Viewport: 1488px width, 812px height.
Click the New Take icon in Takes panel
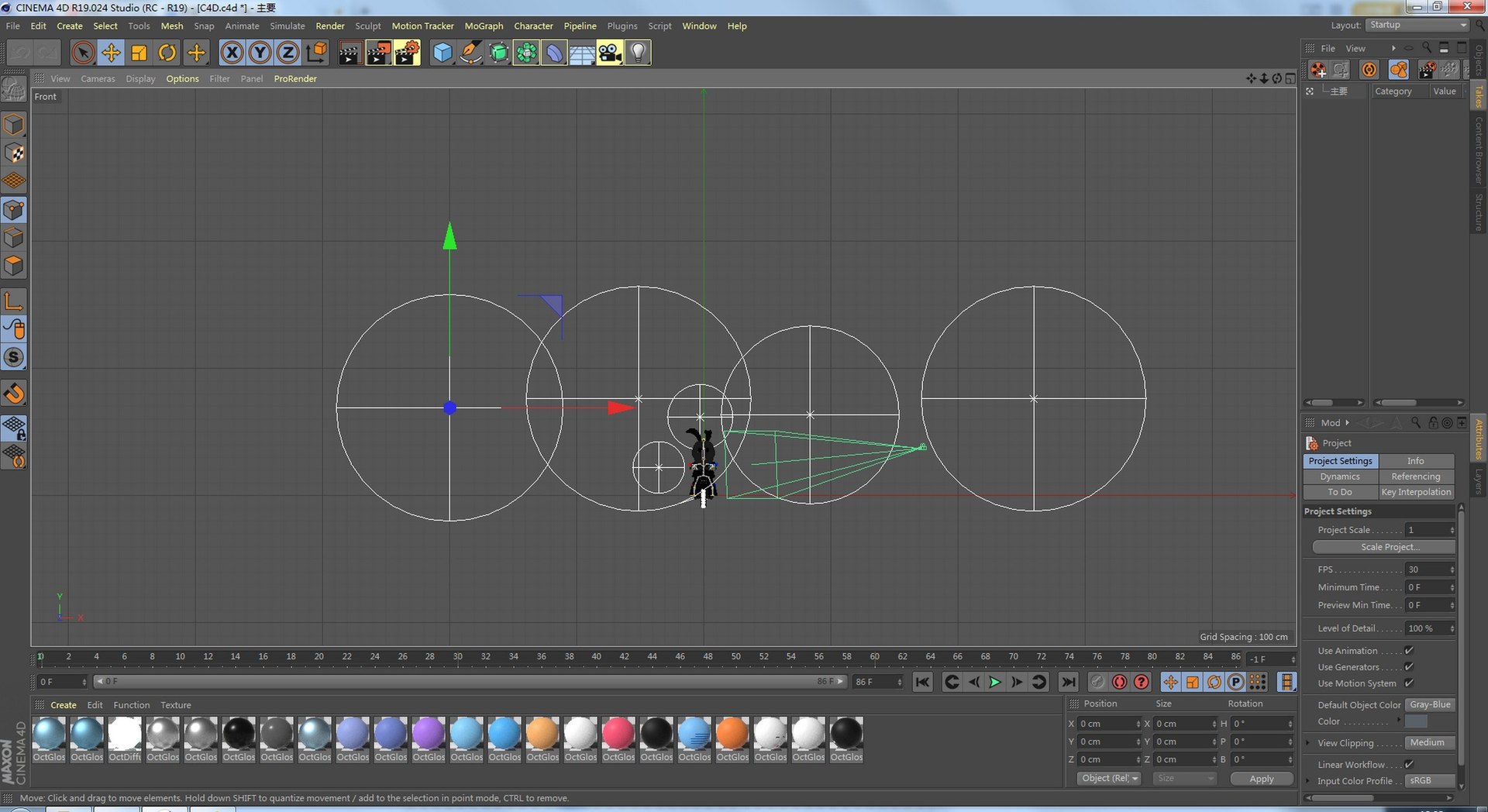pyautogui.click(x=1318, y=70)
